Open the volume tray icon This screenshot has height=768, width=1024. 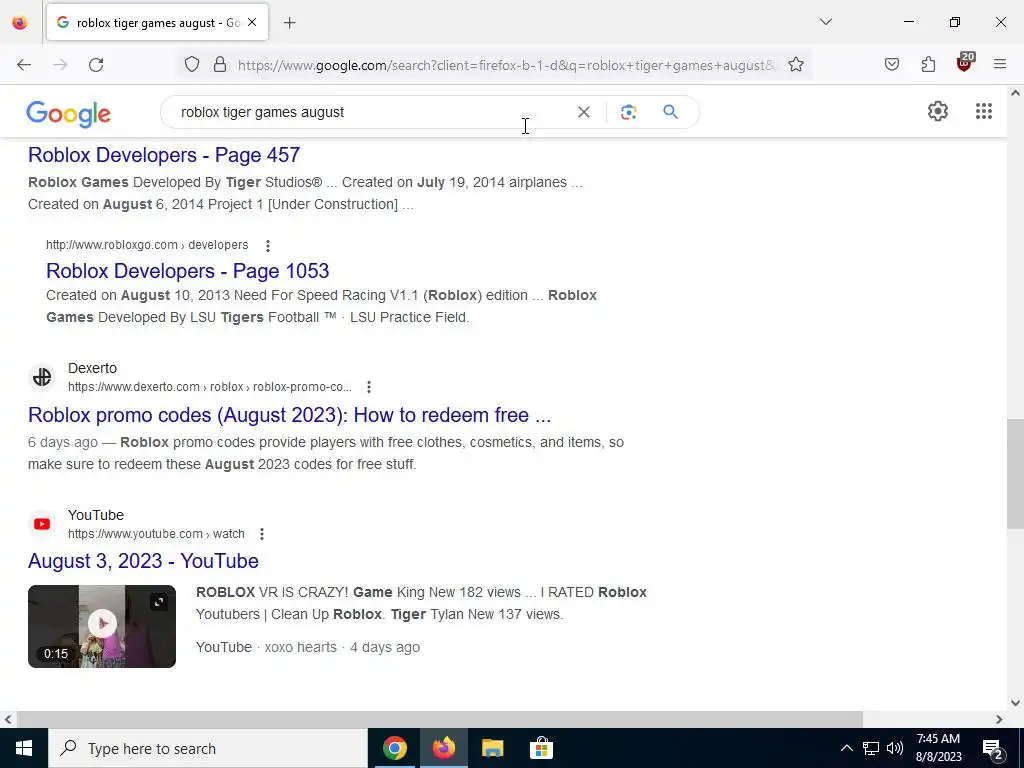click(x=895, y=748)
